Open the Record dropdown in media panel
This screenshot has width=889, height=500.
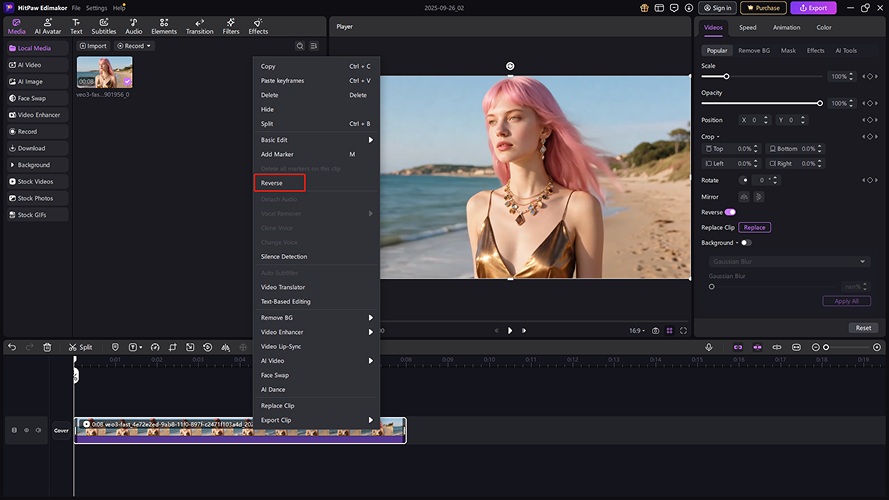pos(134,46)
